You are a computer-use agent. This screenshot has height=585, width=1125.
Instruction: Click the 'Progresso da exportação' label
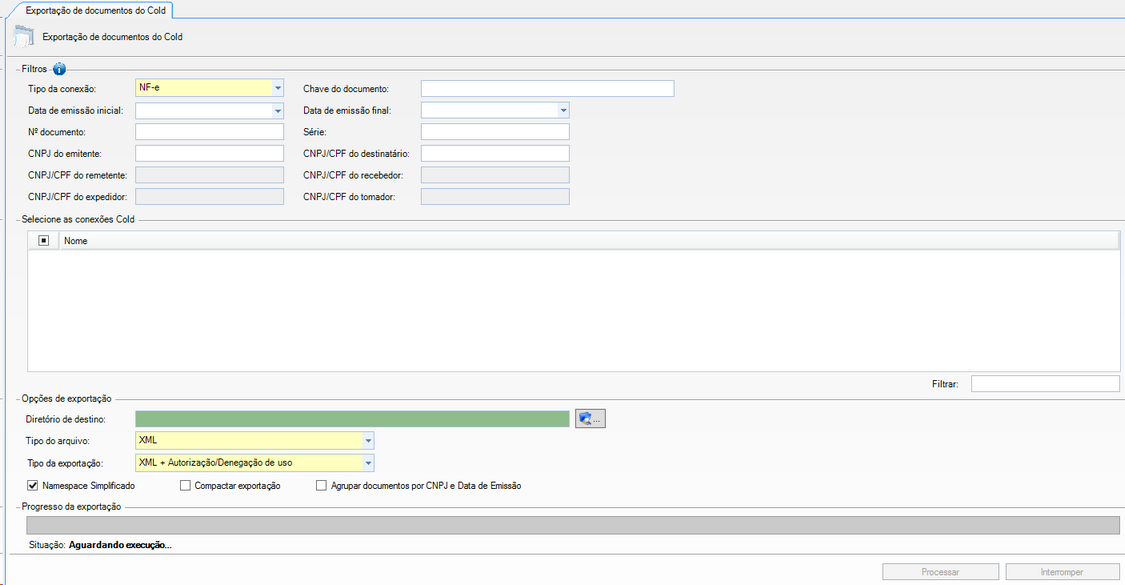coord(71,507)
